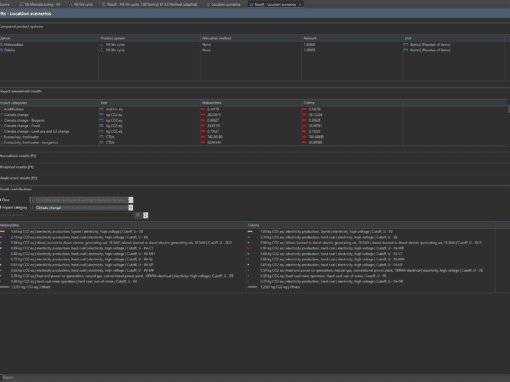
Task: Select the Climate change impact category row
Action: coord(253,115)
